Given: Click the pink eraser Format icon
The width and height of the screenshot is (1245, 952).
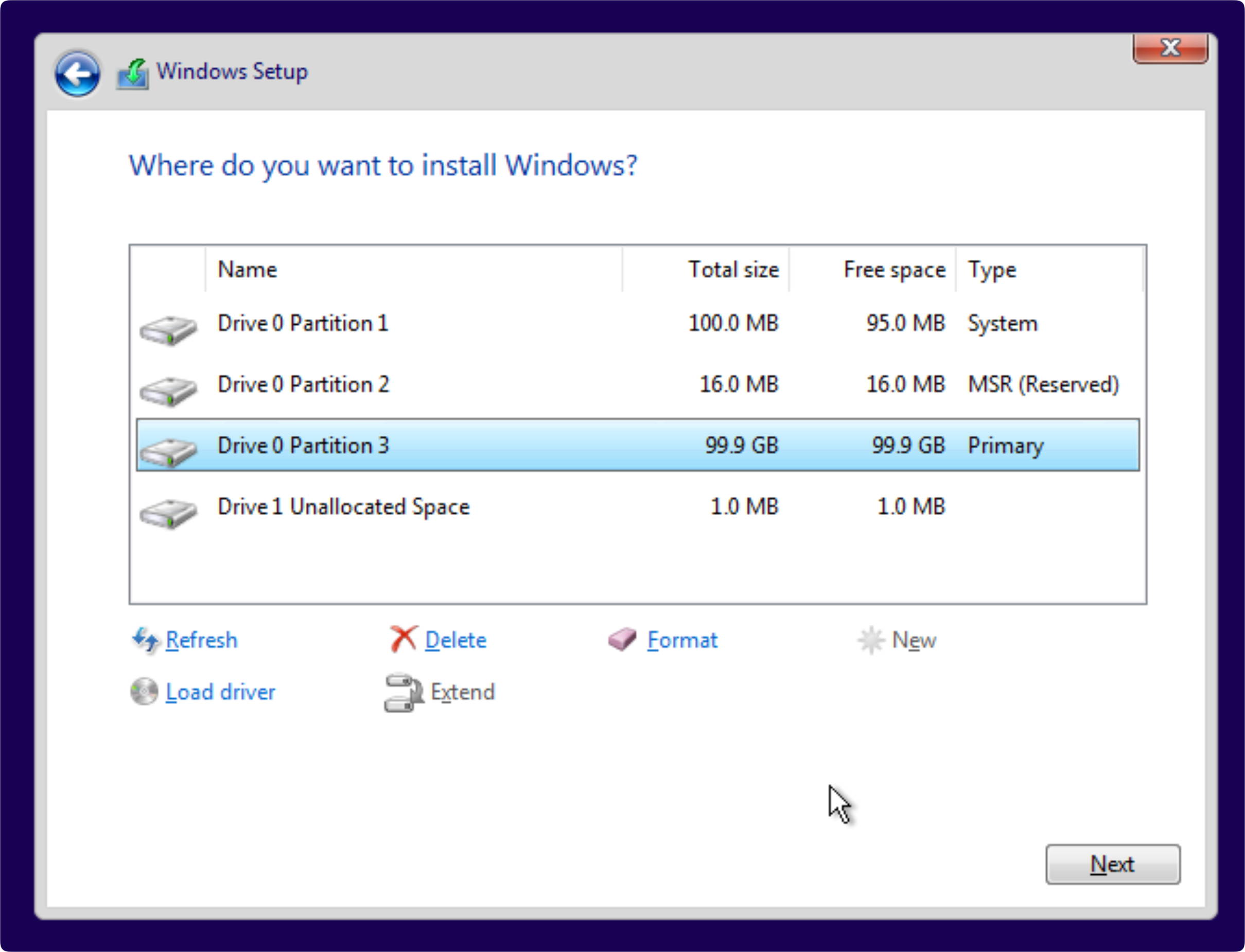Looking at the screenshot, I should click(x=622, y=640).
